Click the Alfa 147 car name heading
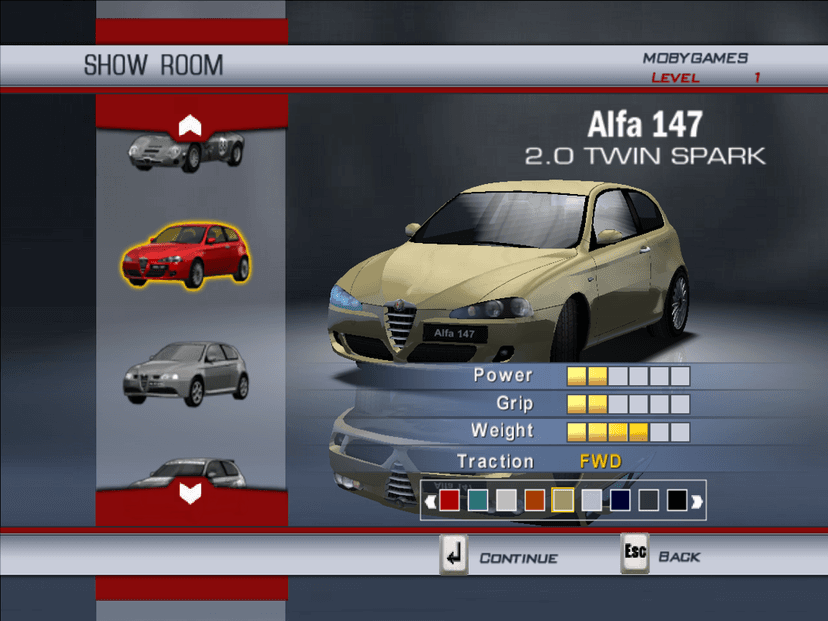Image resolution: width=828 pixels, height=621 pixels. click(645, 125)
